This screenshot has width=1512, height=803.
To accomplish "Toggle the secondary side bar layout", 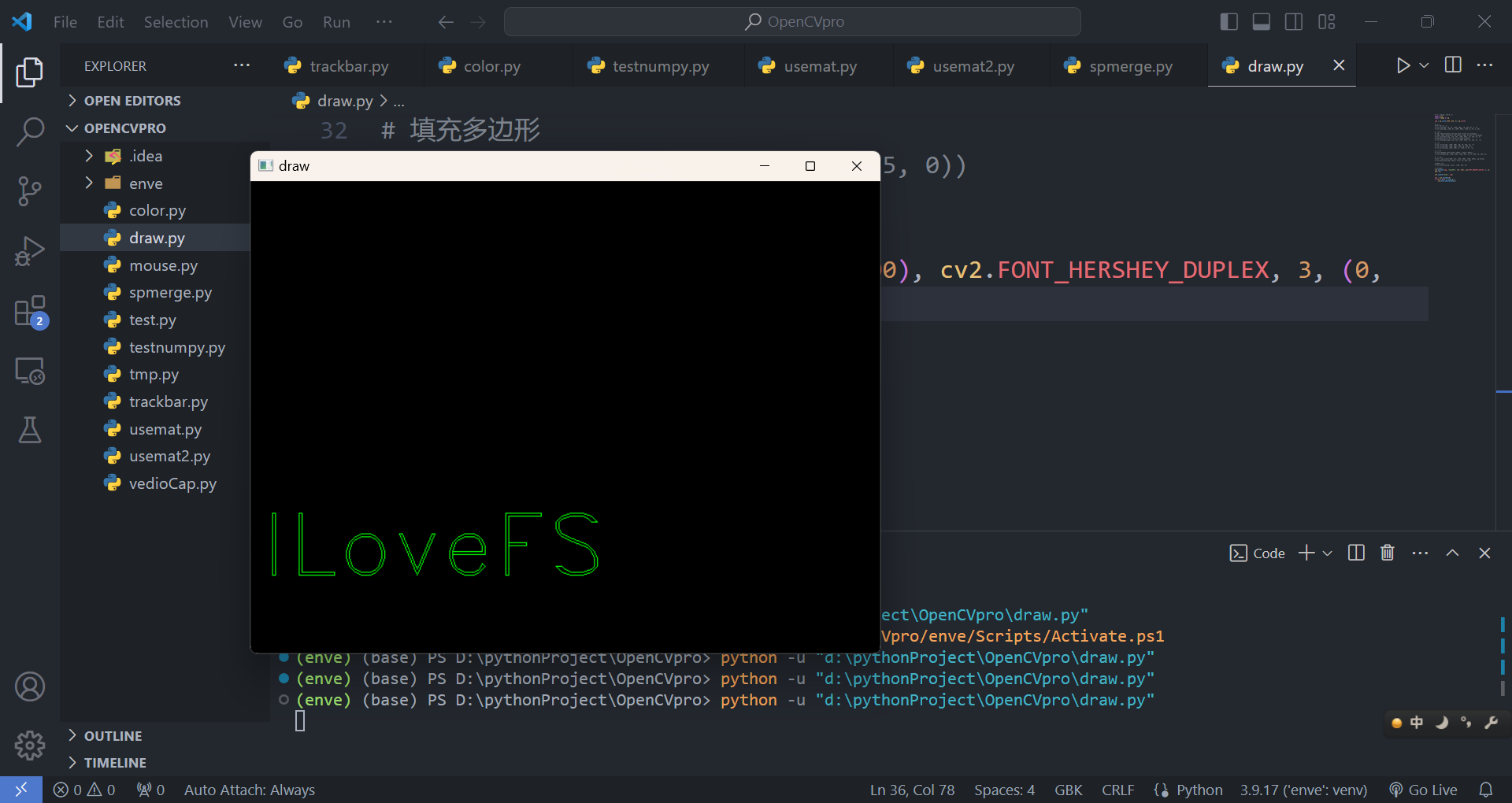I will pos(1293,22).
